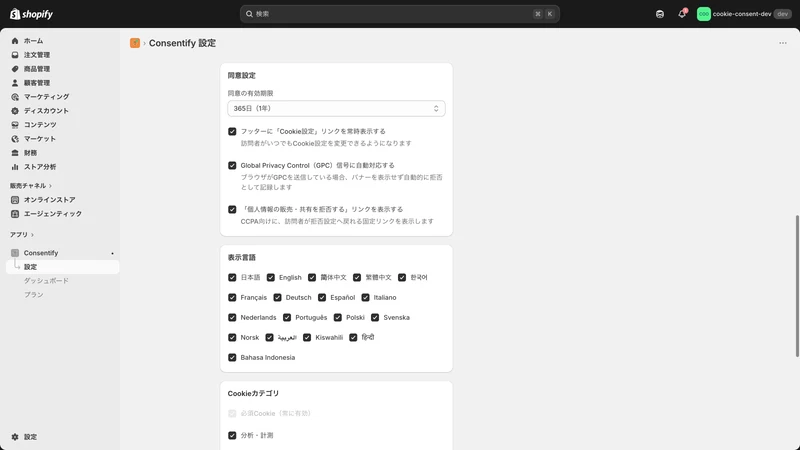The image size is (800, 450).
Task: Uncheck the Español language checkbox
Action: 322,297
